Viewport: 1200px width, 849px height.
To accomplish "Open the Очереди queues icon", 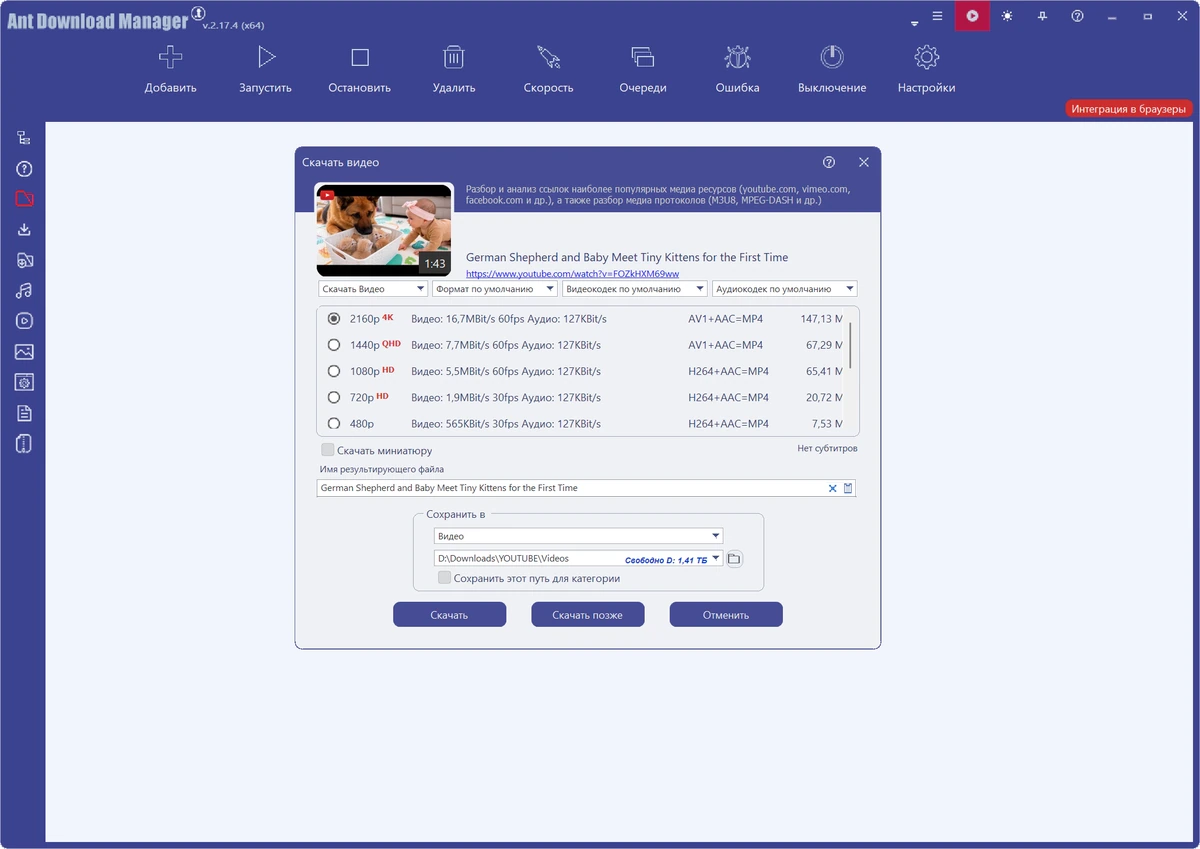I will [642, 57].
